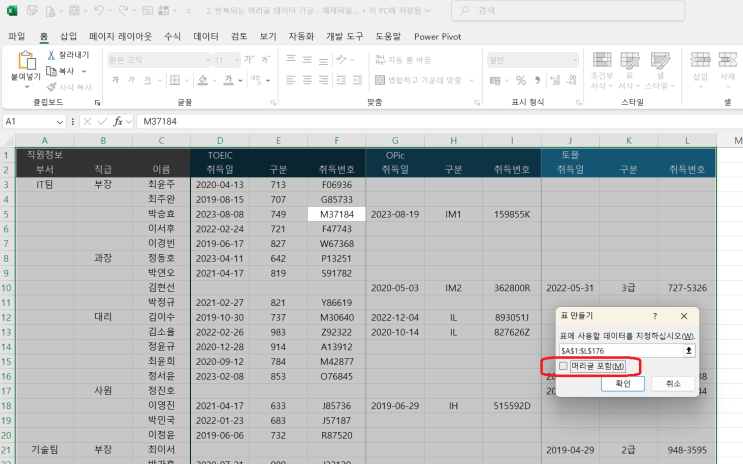Viewport: 743px width, 464px height.
Task: Open the 페이지 레이아웃 tab
Action: point(120,36)
